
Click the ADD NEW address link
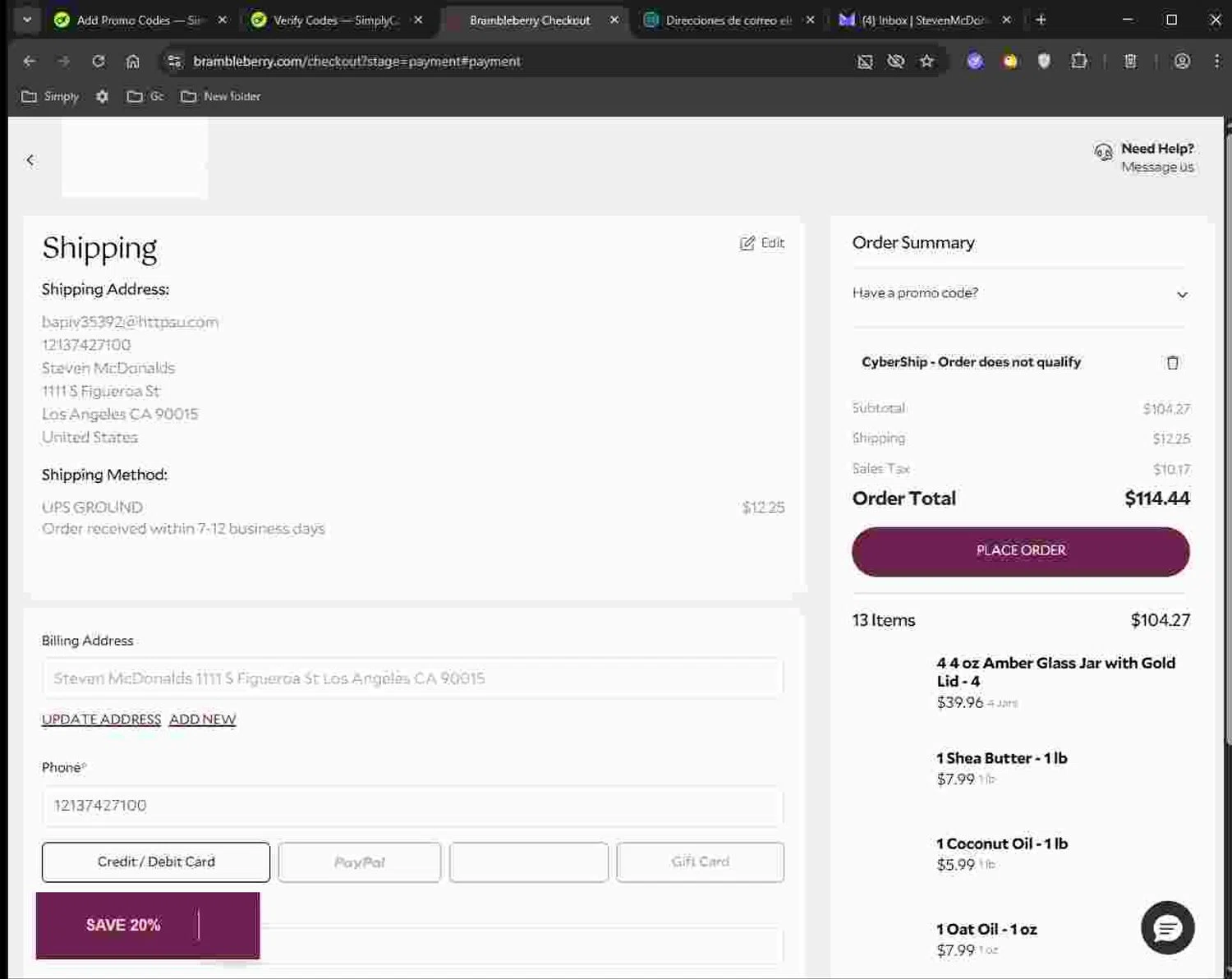point(202,719)
